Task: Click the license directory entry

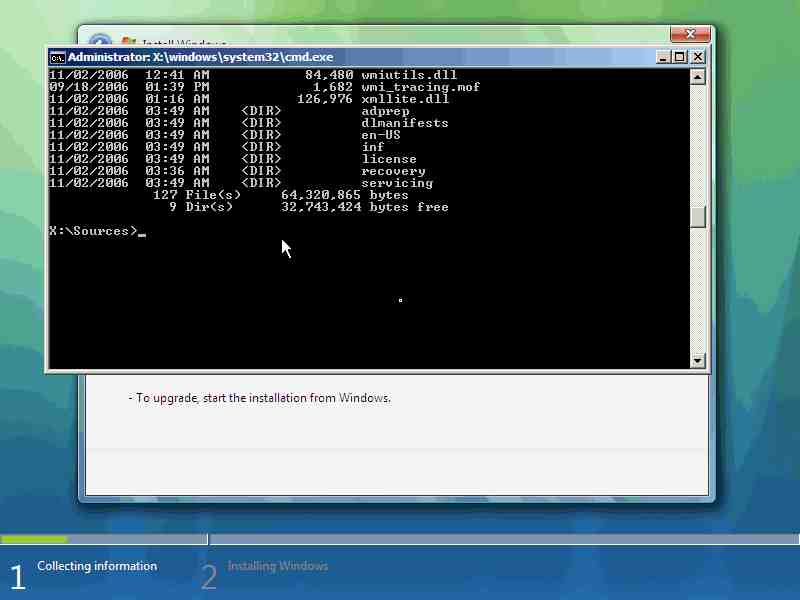Action: [389, 159]
